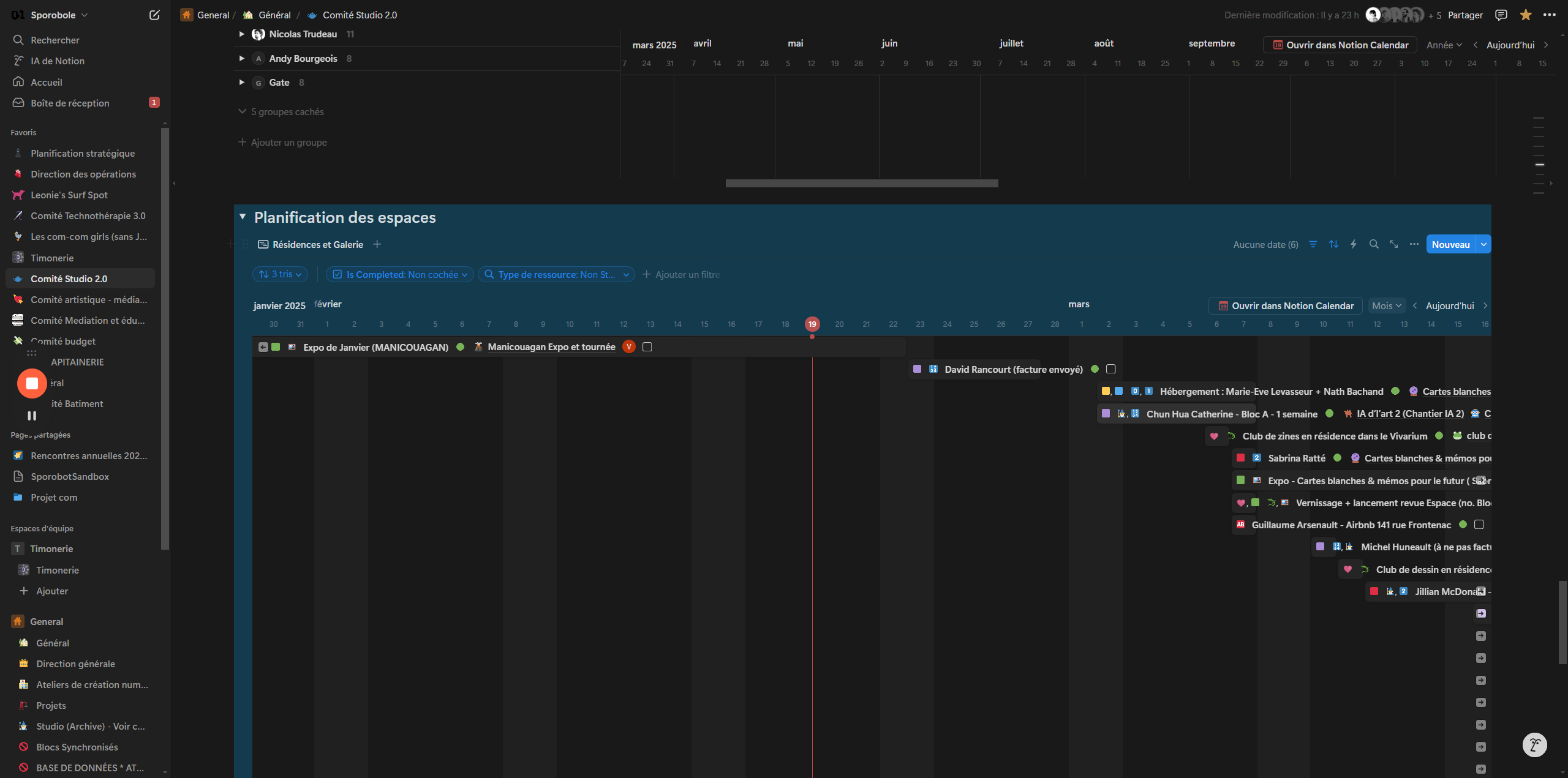Check Guillaume Arsenault Airbnb checkbox
The width and height of the screenshot is (1568, 778).
pos(1479,525)
